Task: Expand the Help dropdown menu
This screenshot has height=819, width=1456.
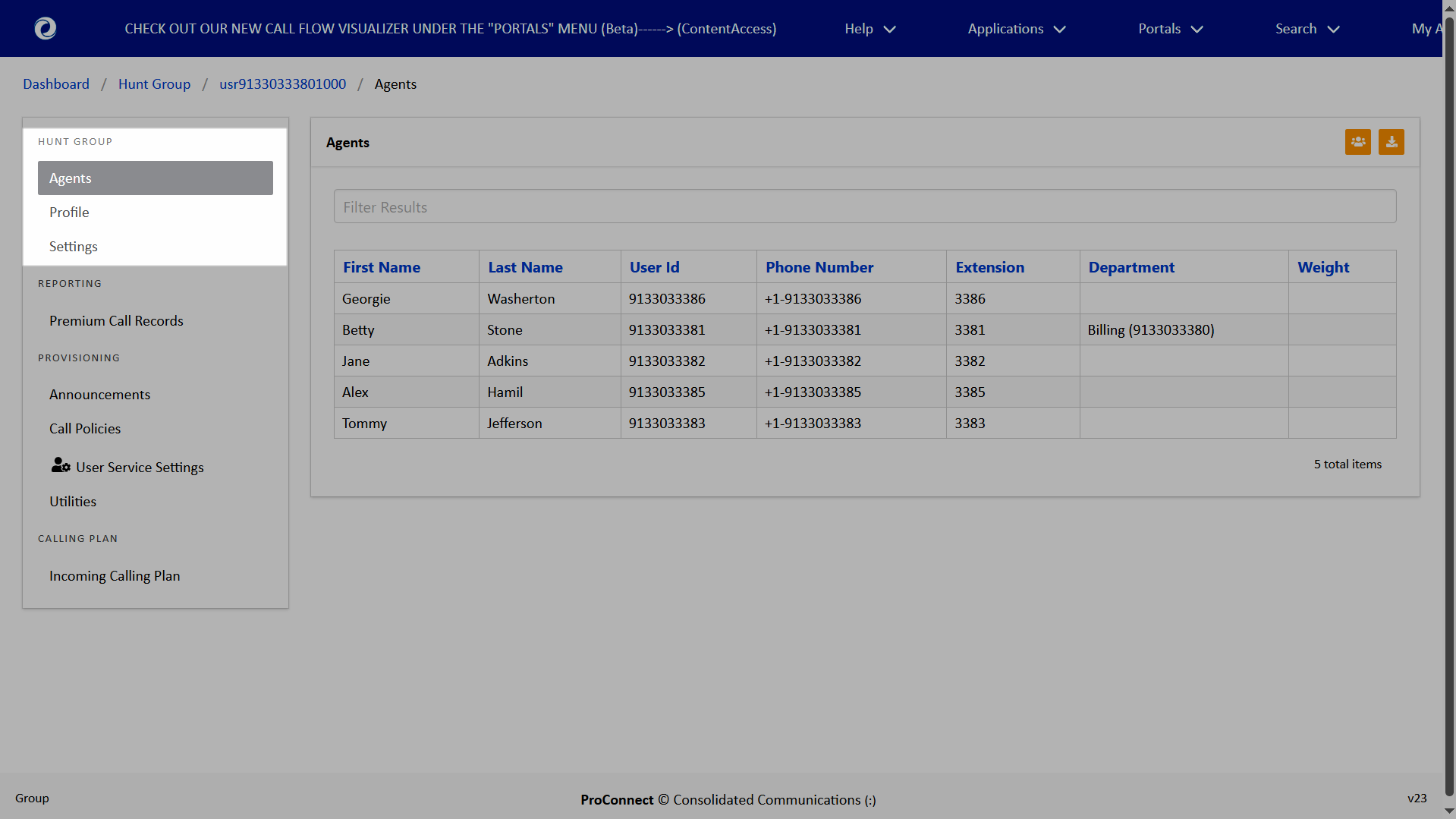Action: coord(870,29)
